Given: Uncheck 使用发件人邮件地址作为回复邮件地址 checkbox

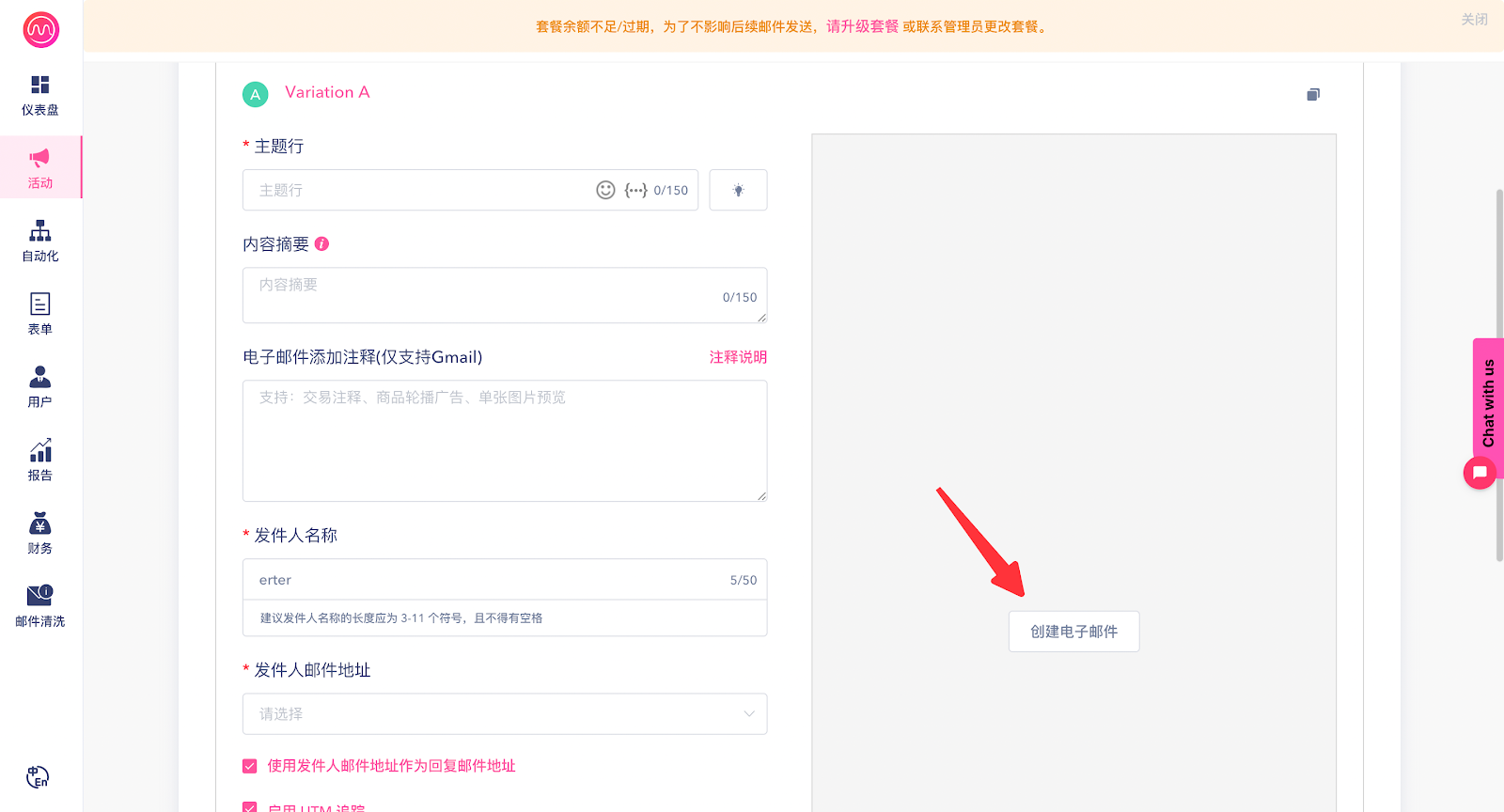Looking at the screenshot, I should tap(250, 766).
